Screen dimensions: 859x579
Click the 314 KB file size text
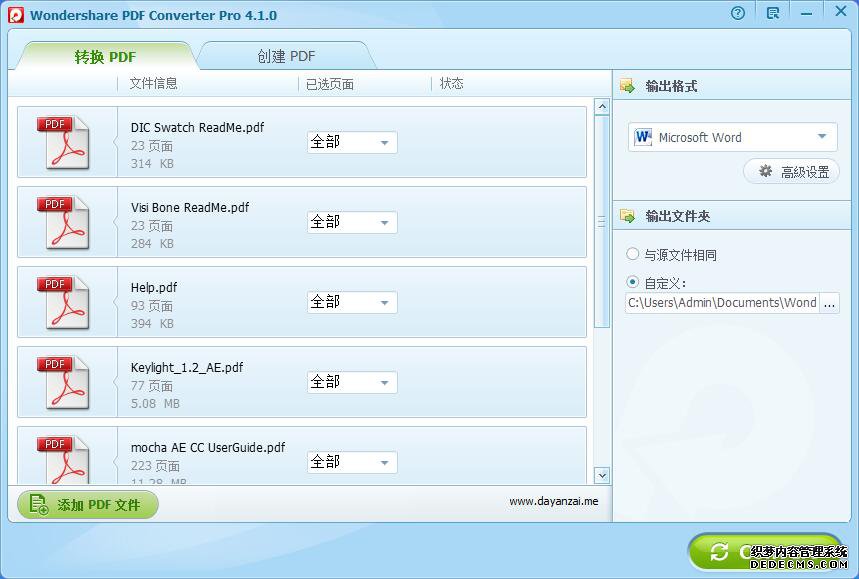(x=152, y=163)
